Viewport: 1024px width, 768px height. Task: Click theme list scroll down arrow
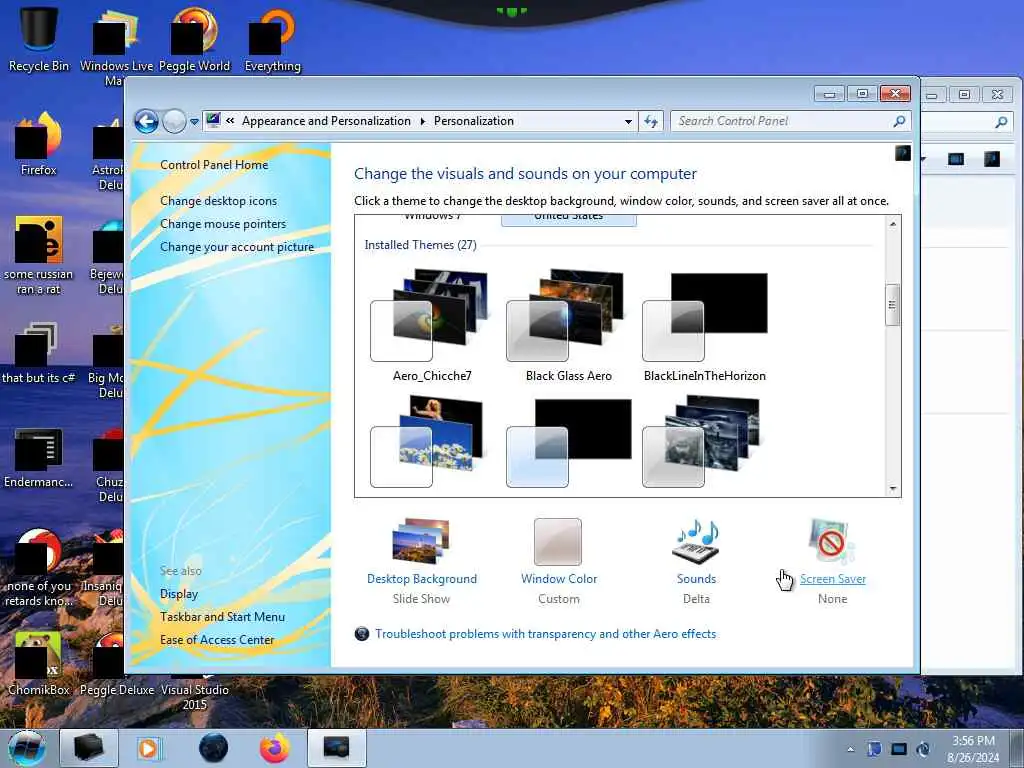point(893,488)
